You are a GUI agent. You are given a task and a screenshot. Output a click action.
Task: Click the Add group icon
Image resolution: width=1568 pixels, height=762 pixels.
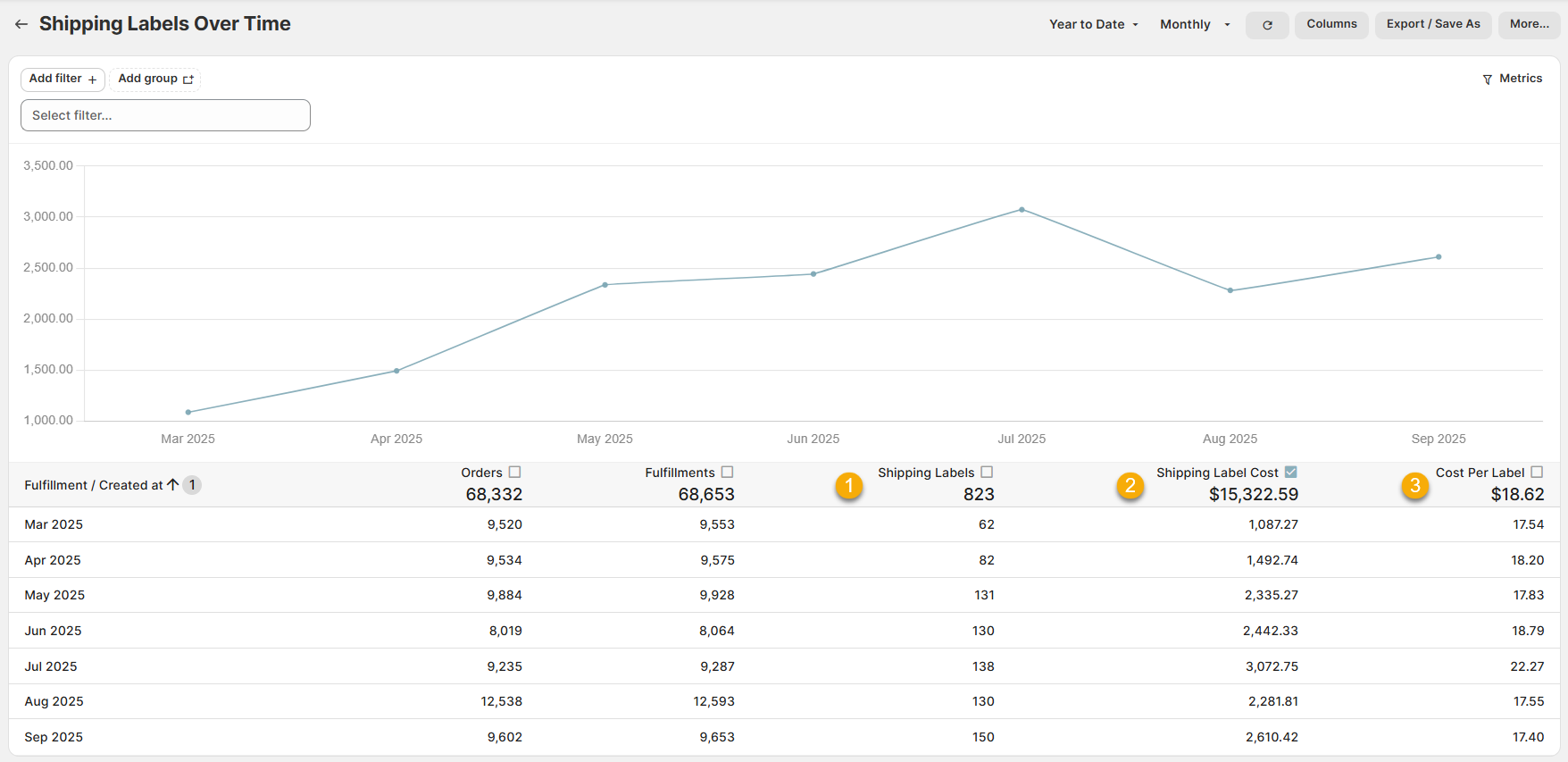[x=188, y=80]
